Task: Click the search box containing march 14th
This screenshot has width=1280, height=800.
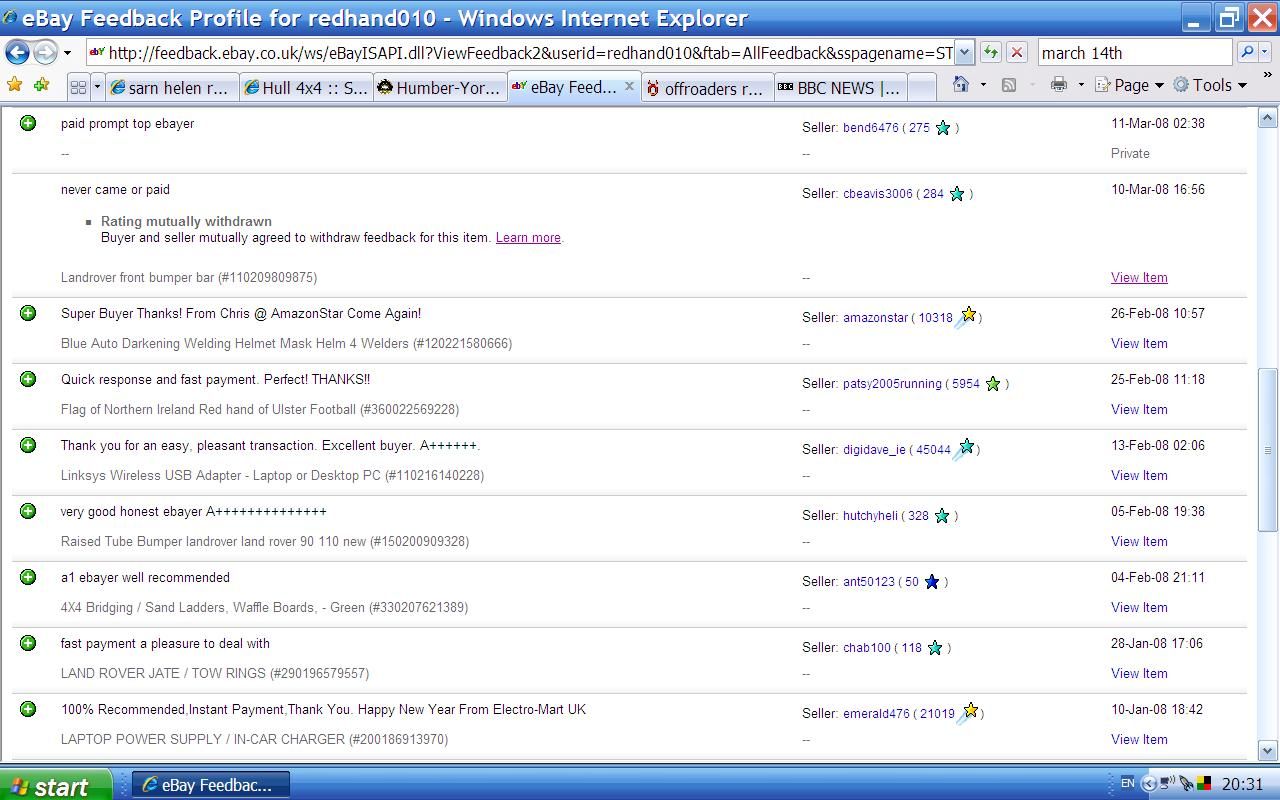Action: pos(1134,53)
